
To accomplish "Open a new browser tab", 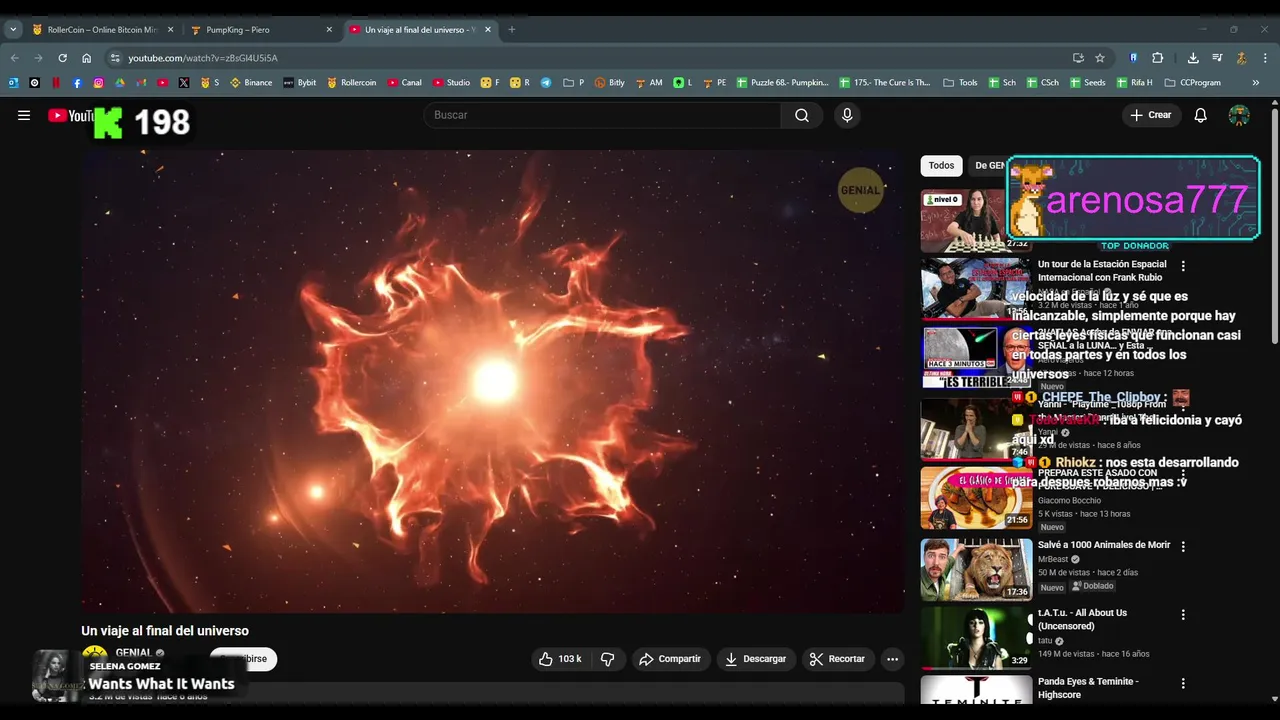I will (511, 30).
